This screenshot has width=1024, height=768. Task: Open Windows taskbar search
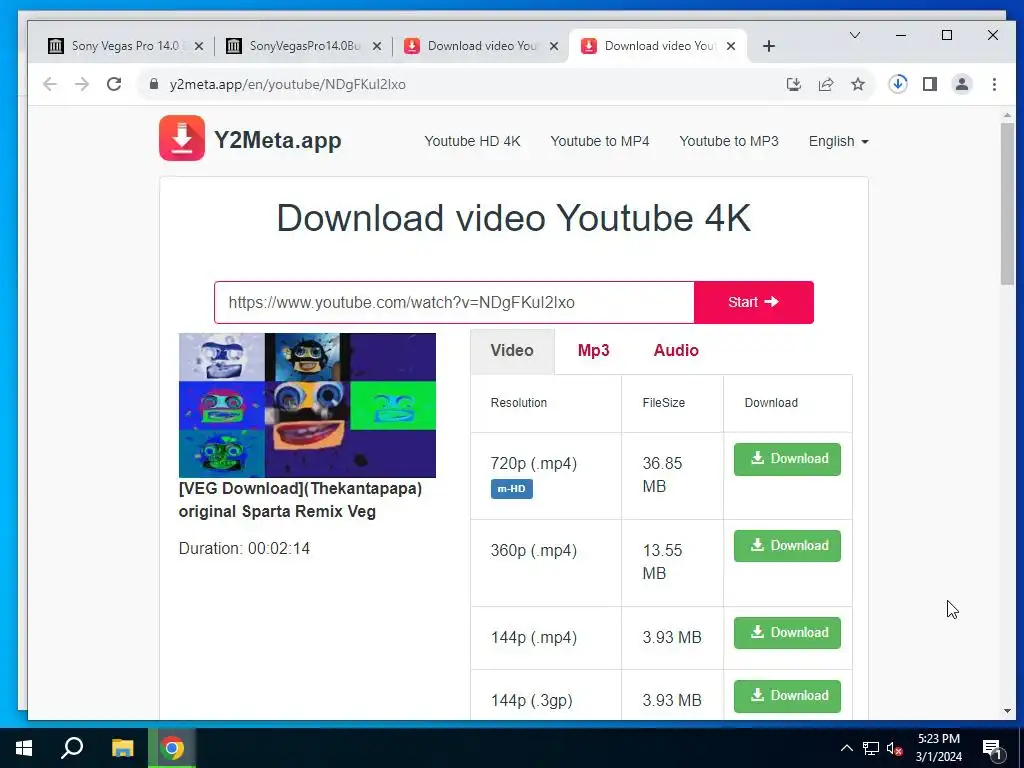72,748
